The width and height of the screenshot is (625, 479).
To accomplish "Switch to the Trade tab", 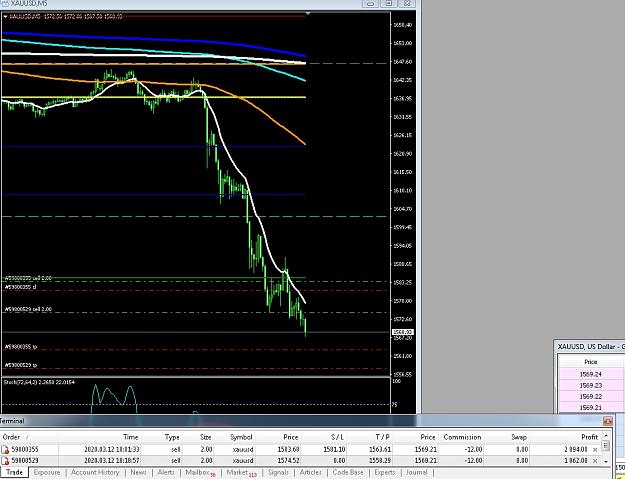I will (14, 472).
